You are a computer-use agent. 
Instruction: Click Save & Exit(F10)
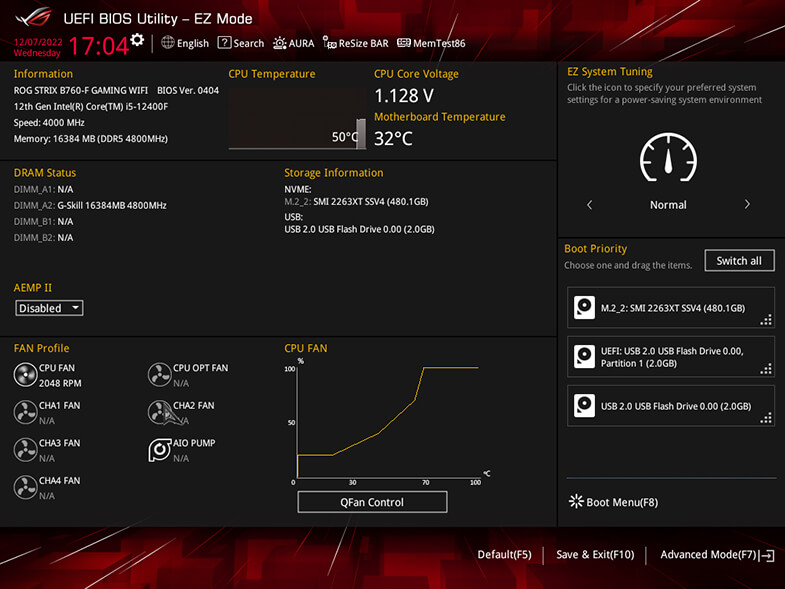click(x=595, y=554)
